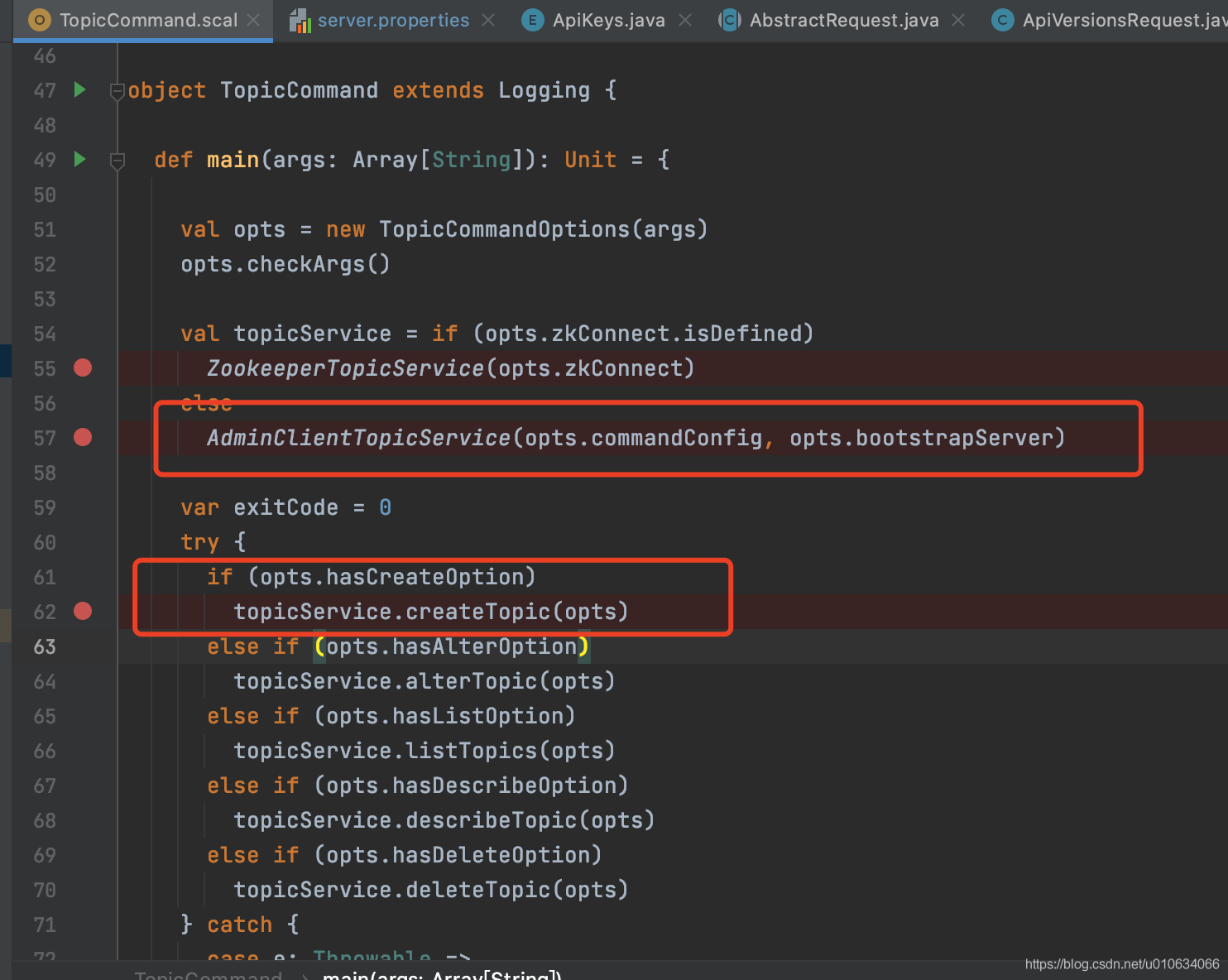Click the enum icon on ApiKeys.java tab
Image resolution: width=1228 pixels, height=980 pixels.
click(533, 20)
